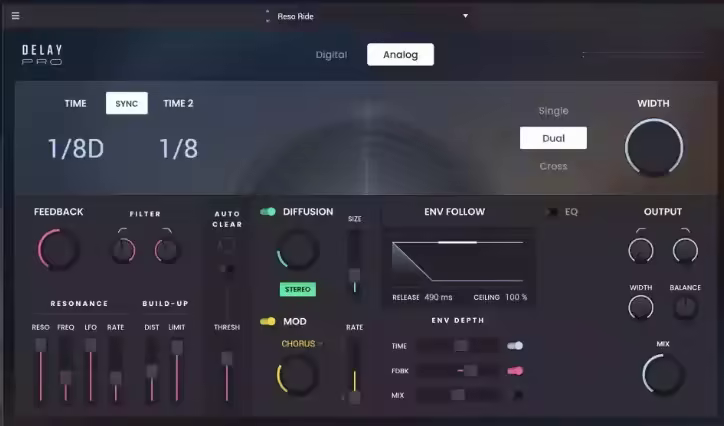Click the Thresh slider handle
This screenshot has width=724, height=426.
click(x=227, y=357)
